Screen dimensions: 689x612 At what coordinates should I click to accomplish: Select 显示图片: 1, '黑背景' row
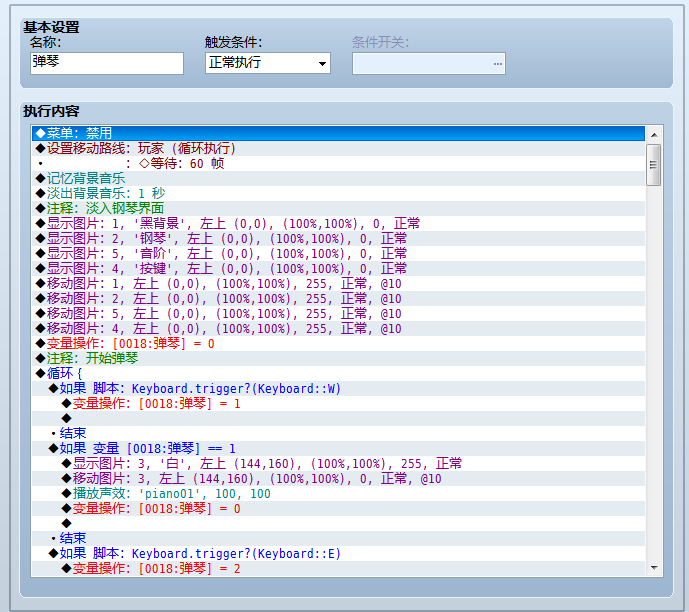[x=338, y=223]
